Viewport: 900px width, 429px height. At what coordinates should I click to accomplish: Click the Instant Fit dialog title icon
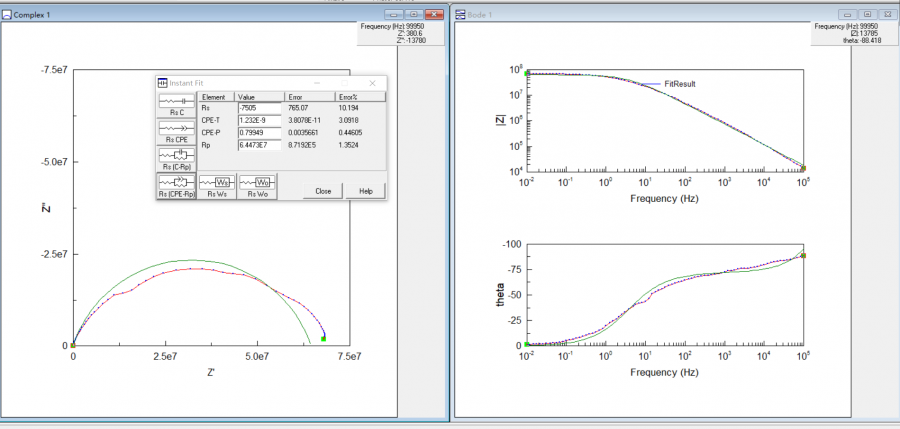[164, 83]
